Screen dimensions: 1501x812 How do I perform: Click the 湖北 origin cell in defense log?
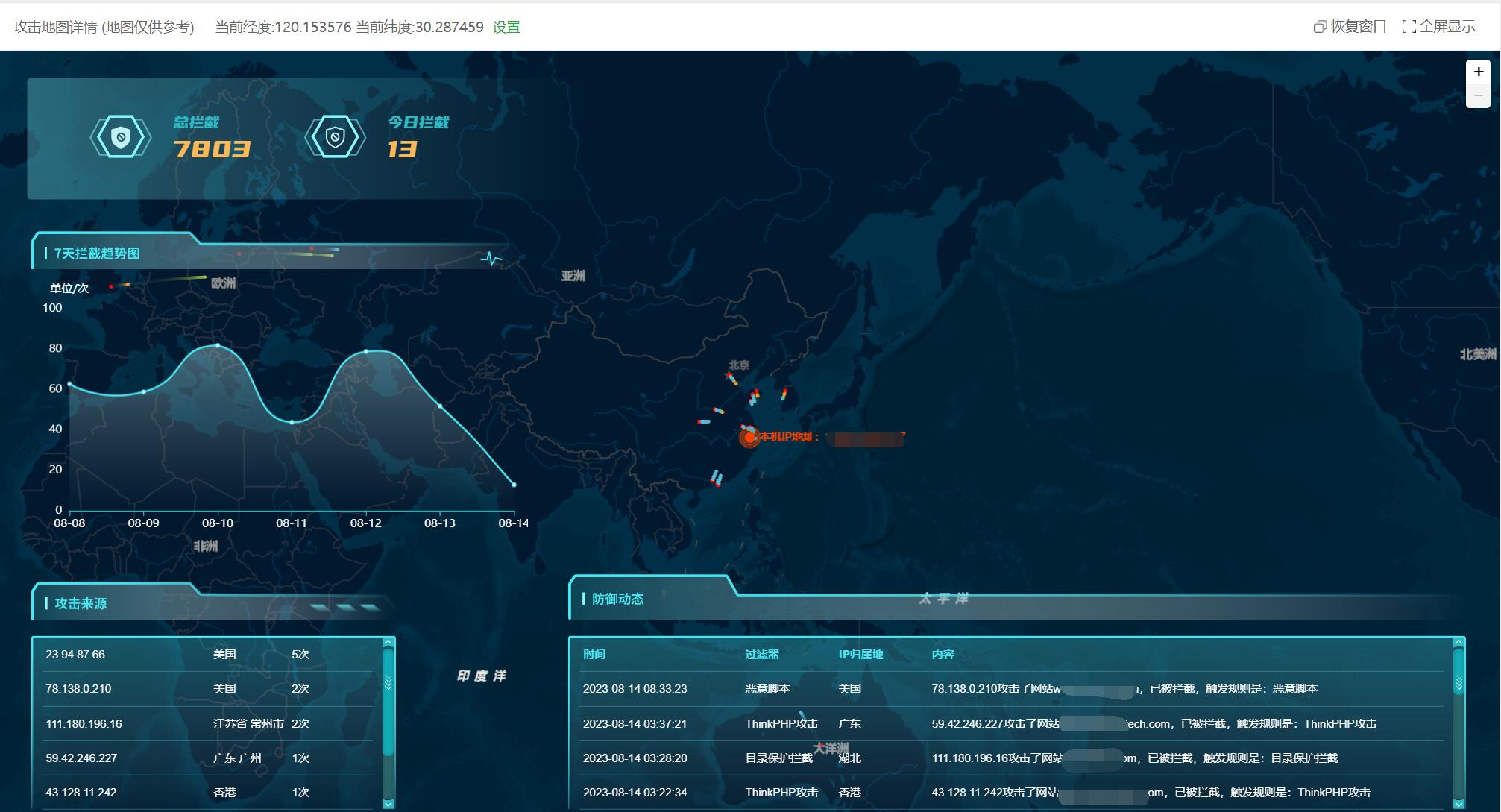click(849, 758)
